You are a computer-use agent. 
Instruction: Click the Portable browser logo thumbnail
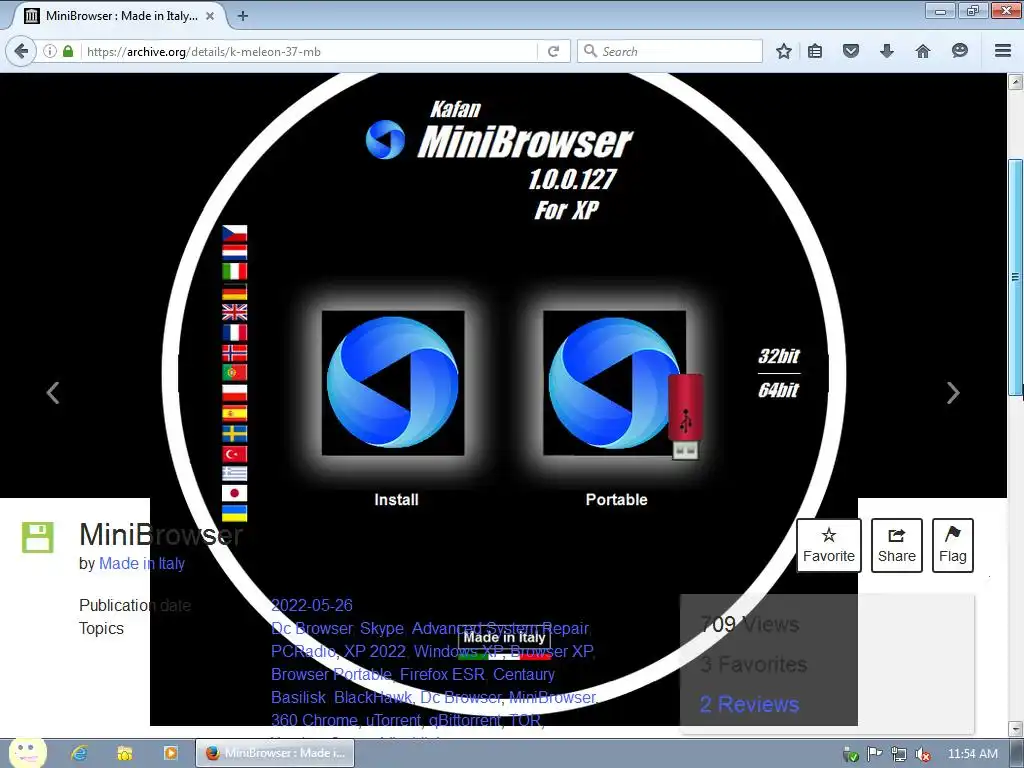[615, 383]
